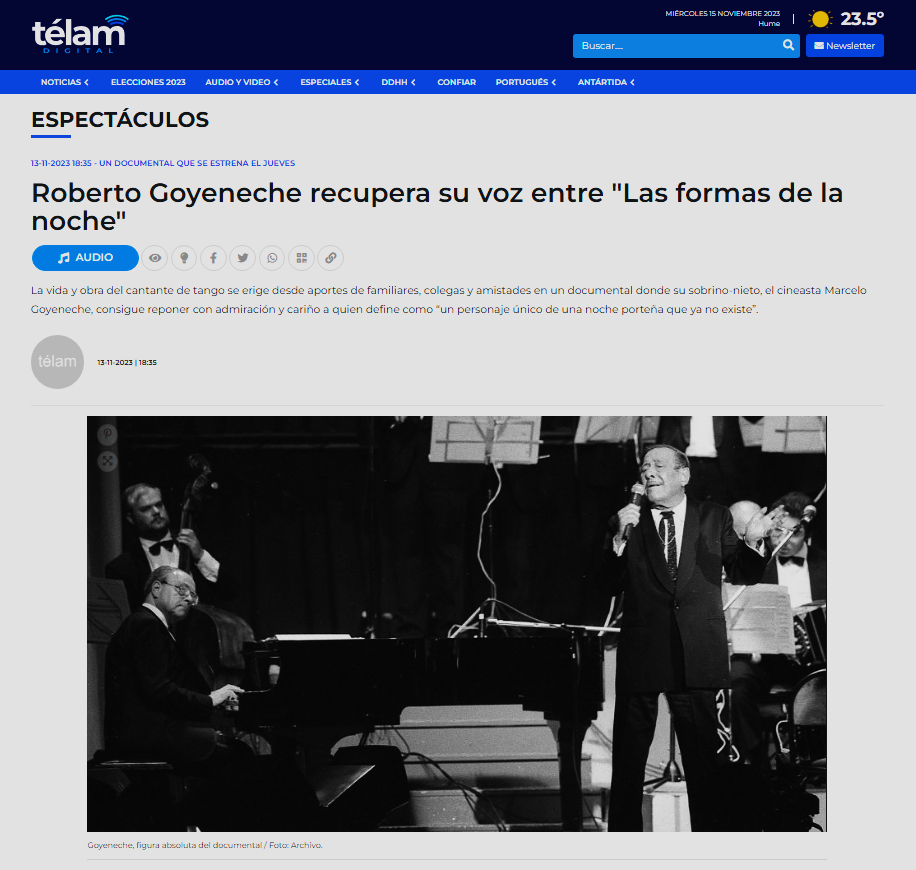Screen dimensions: 916x870
Task: Expand the ANTÁRTIDA menu
Action: click(606, 82)
